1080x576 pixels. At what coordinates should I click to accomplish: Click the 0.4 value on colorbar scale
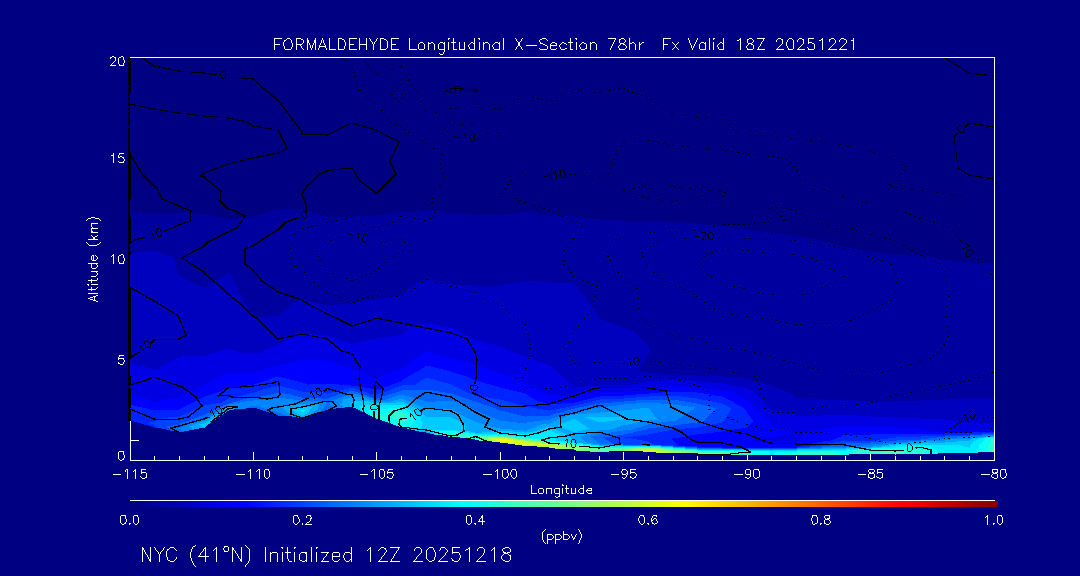(475, 520)
